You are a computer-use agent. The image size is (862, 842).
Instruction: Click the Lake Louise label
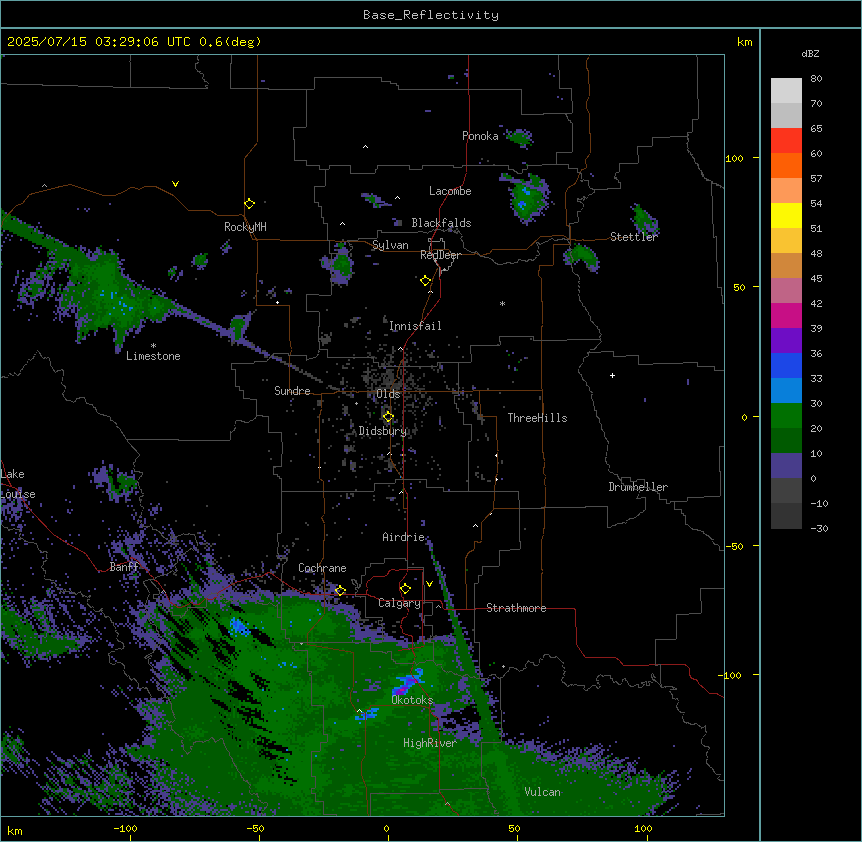point(18,484)
